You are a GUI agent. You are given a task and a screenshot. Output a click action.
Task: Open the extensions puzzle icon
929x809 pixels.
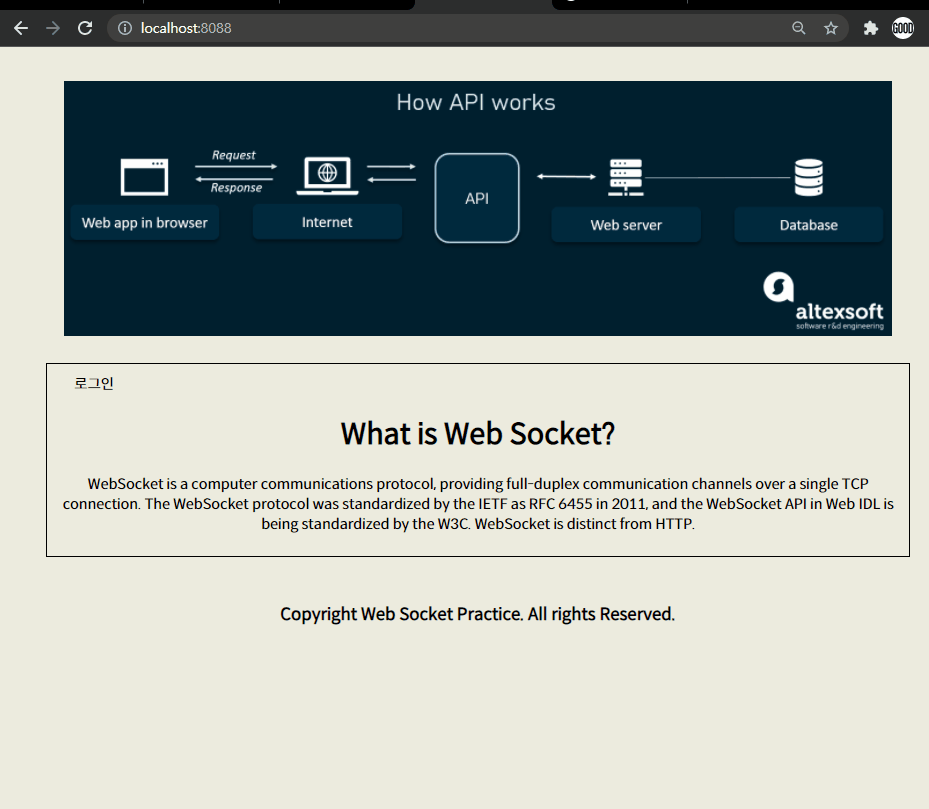click(870, 28)
